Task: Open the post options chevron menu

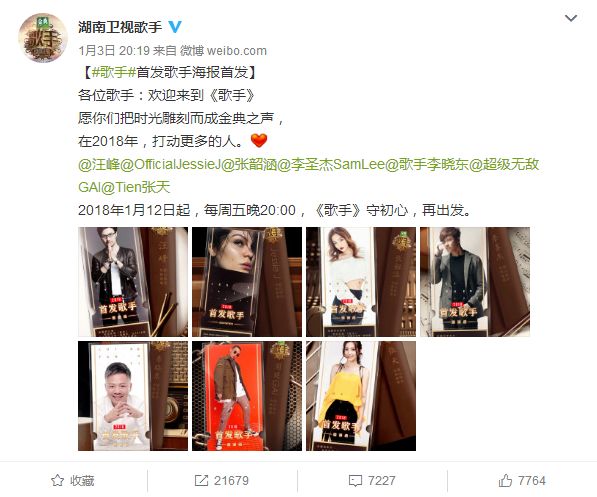Action: 571,18
